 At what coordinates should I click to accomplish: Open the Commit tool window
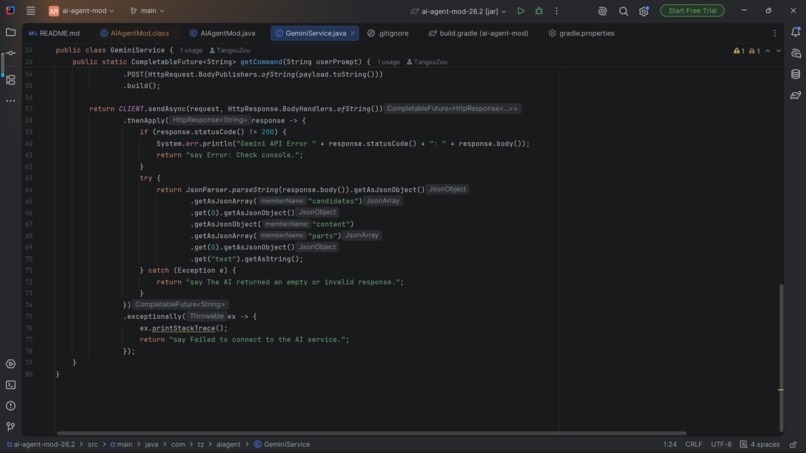coord(10,53)
